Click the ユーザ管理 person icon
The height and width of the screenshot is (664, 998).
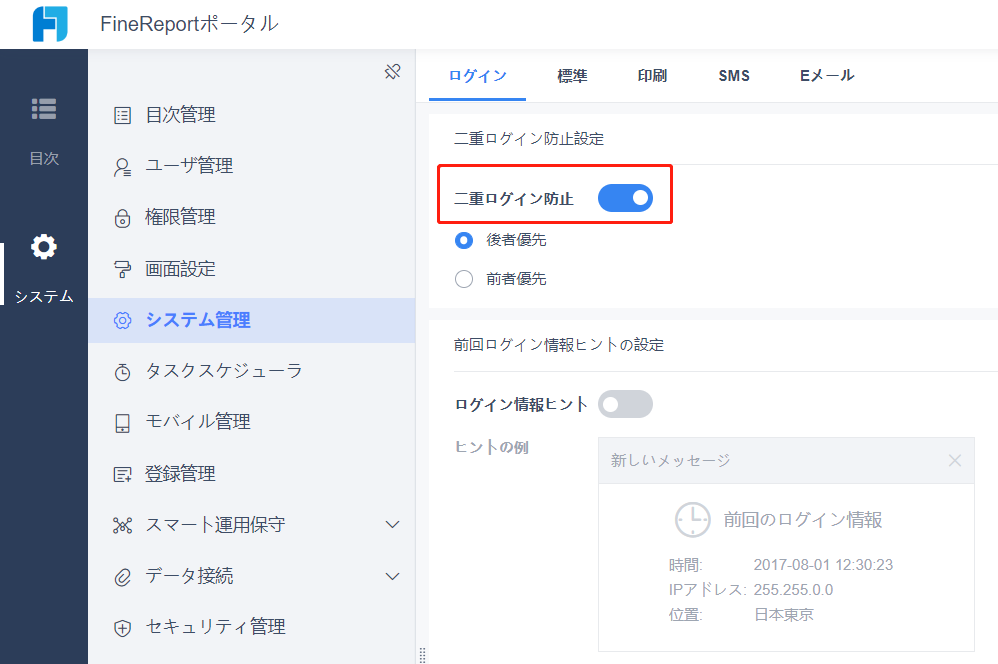[122, 167]
